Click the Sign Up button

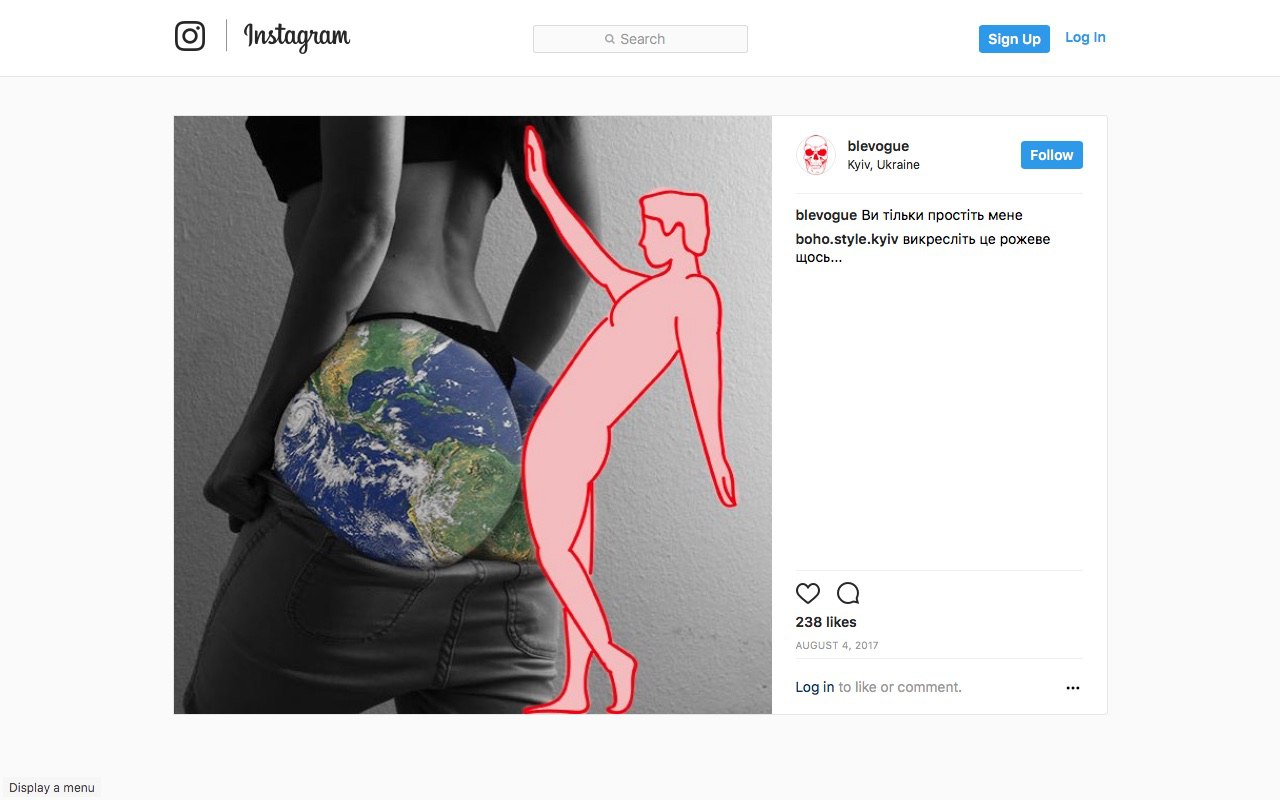tap(1014, 39)
